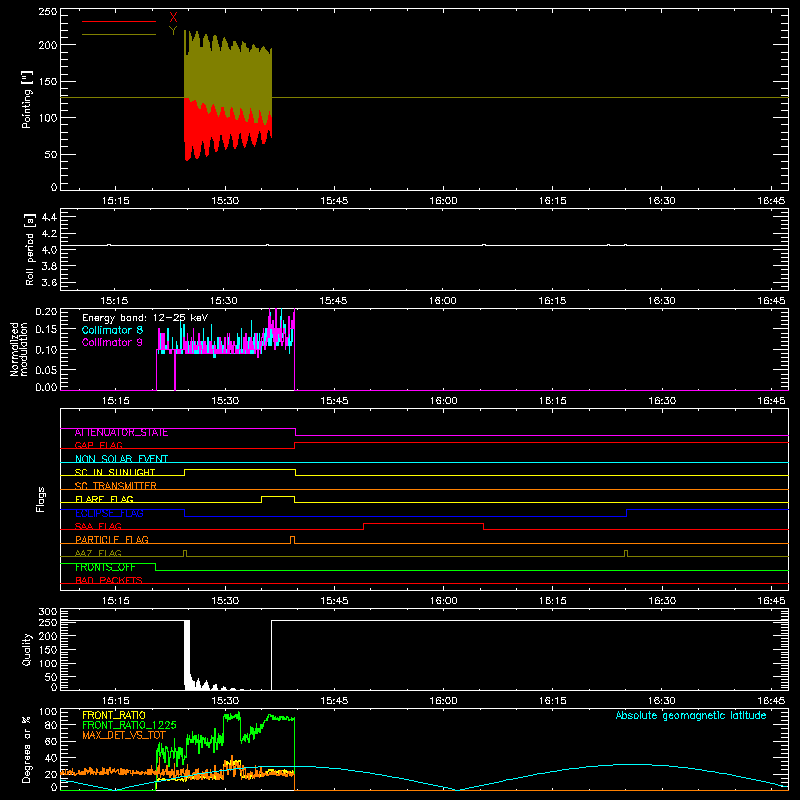Viewport: 800px width, 800px height.
Task: Select the 'Normalized modulation' axis title
Action: click(x=19, y=349)
